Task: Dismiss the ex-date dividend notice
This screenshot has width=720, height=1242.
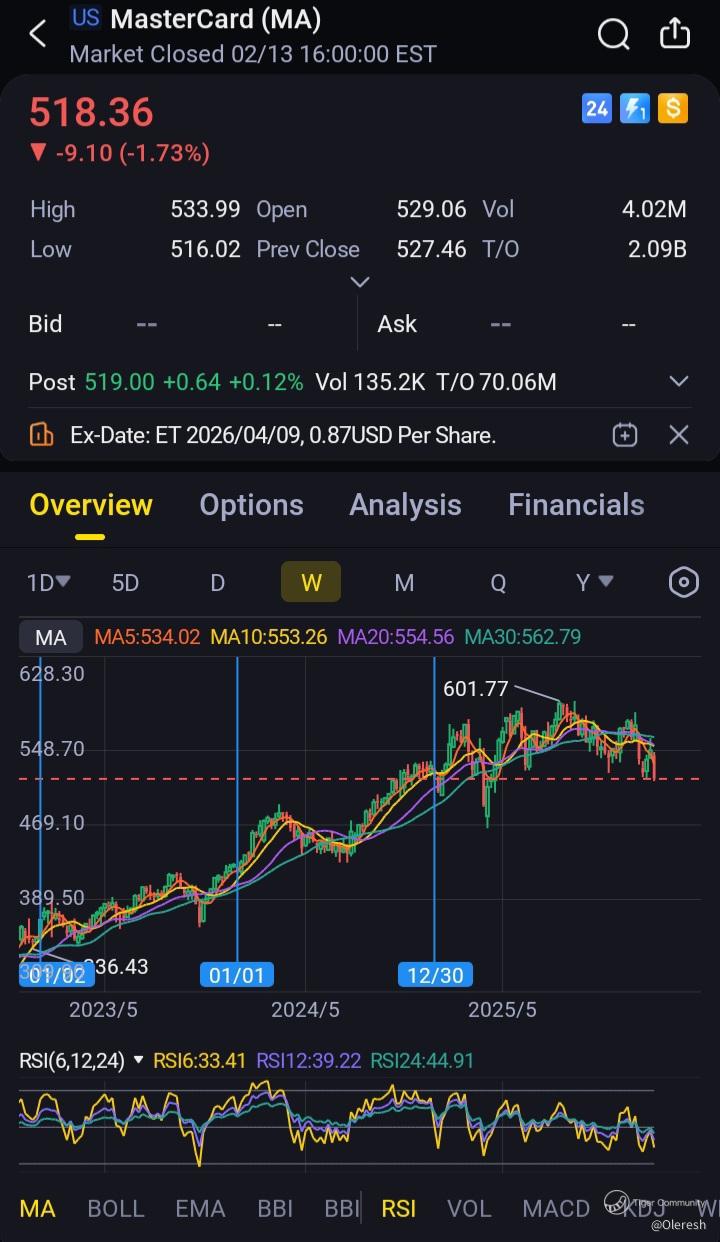Action: 679,435
